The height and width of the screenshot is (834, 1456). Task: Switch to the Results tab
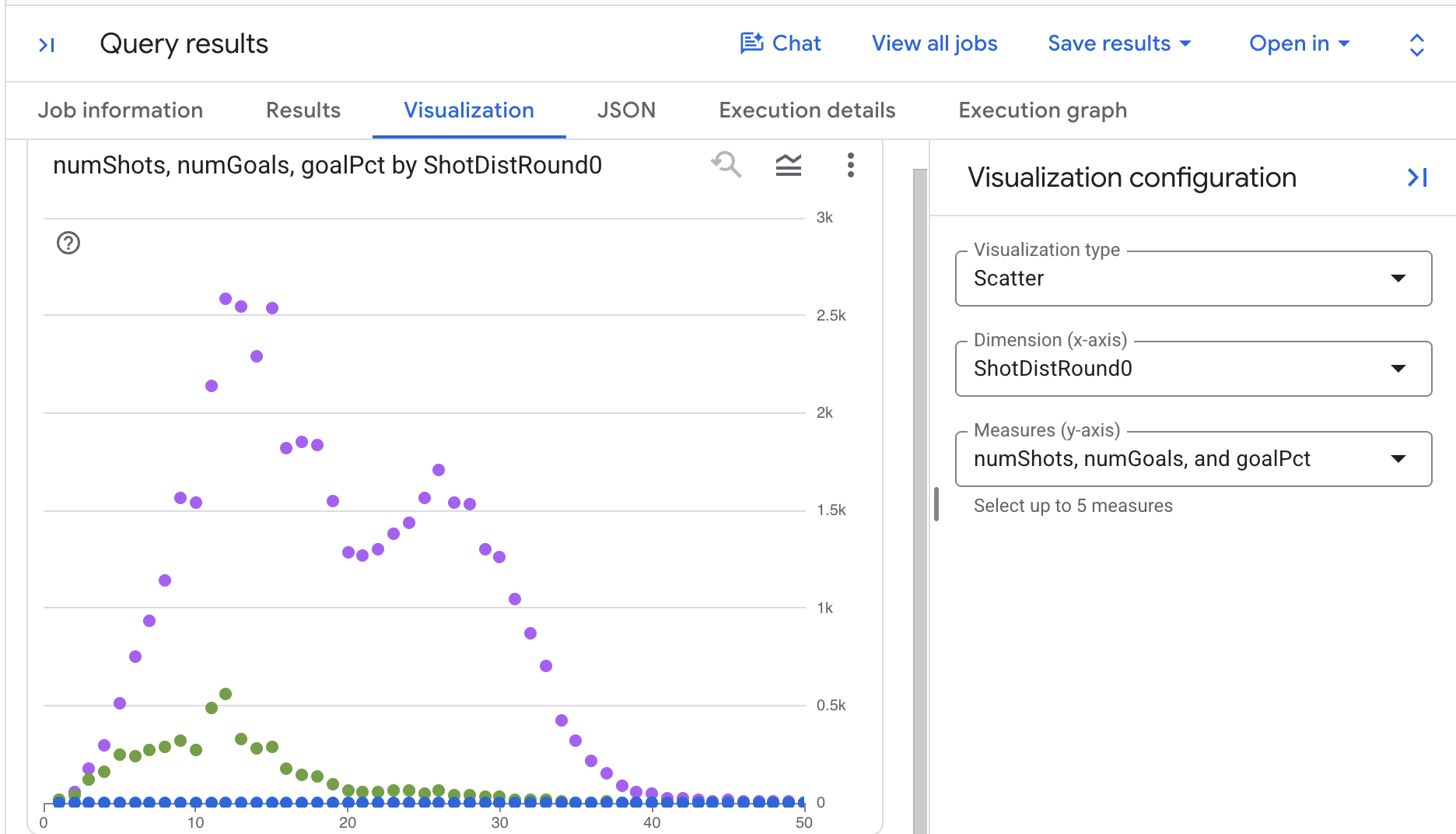(303, 110)
